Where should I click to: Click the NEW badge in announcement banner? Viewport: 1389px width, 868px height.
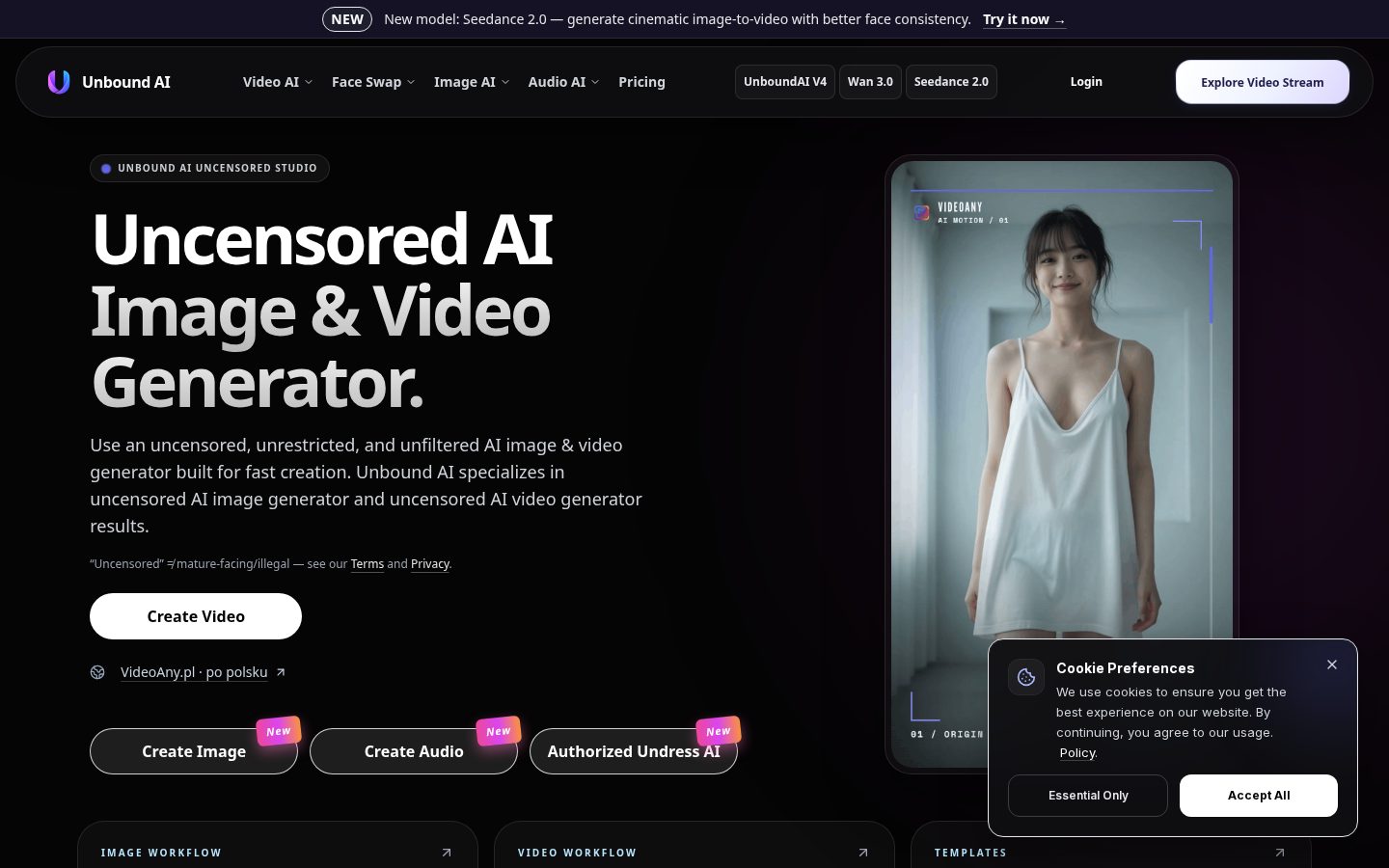click(347, 19)
